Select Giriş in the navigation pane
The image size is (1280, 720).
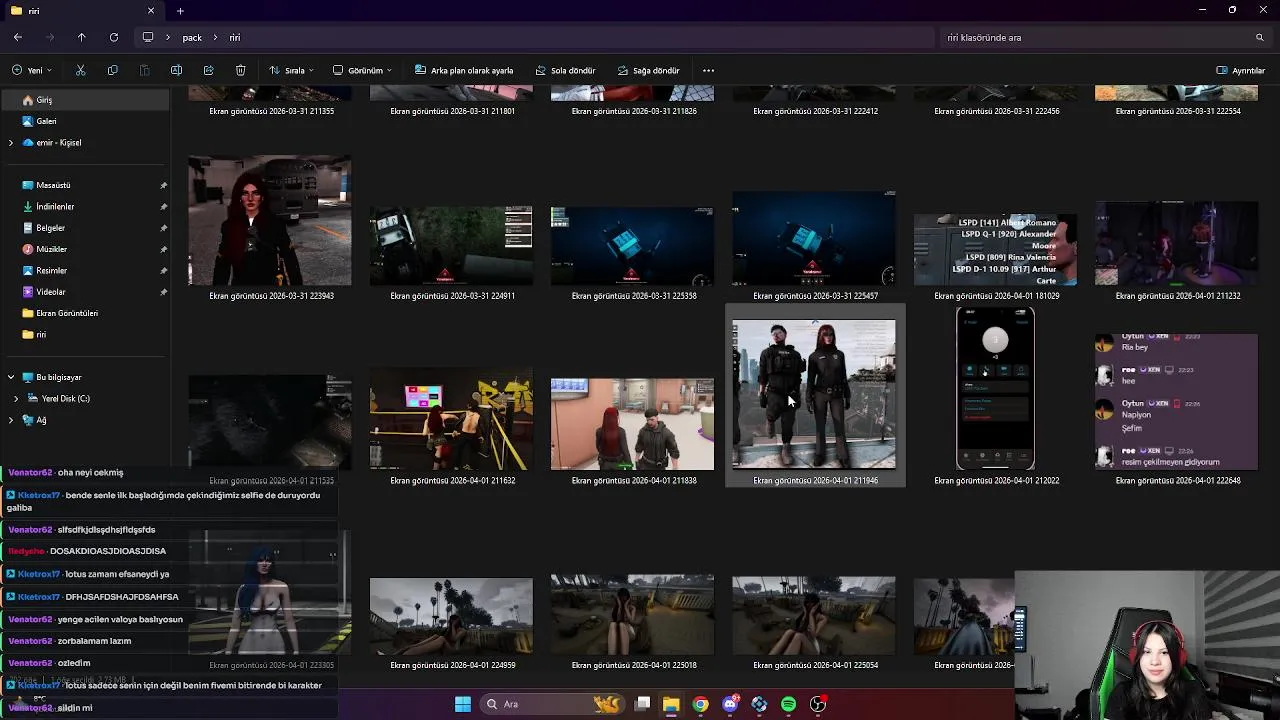click(x=85, y=100)
